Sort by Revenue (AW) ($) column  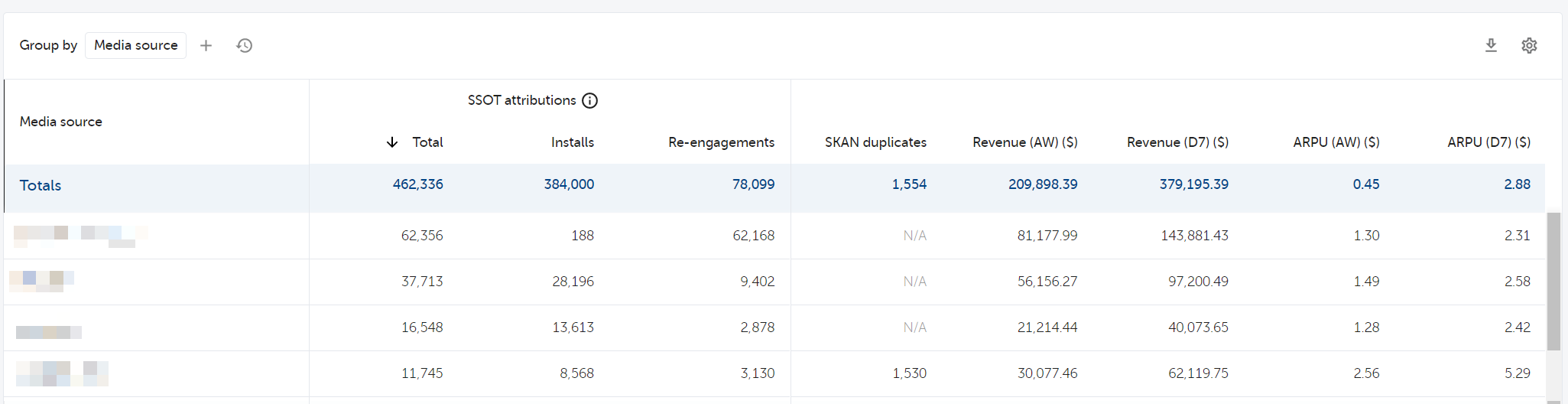pyautogui.click(x=1024, y=142)
